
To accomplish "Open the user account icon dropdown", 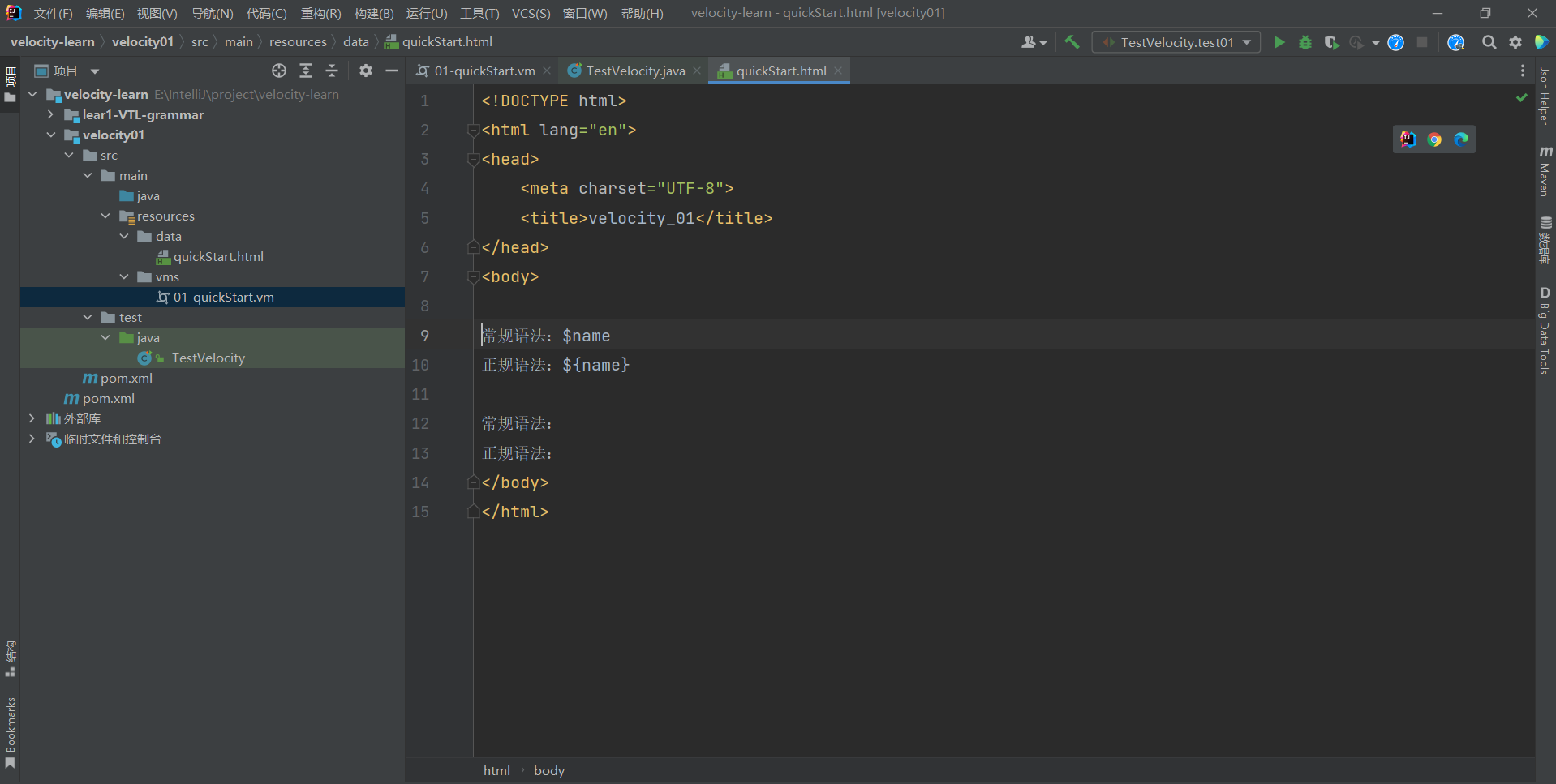I will click(x=1034, y=42).
